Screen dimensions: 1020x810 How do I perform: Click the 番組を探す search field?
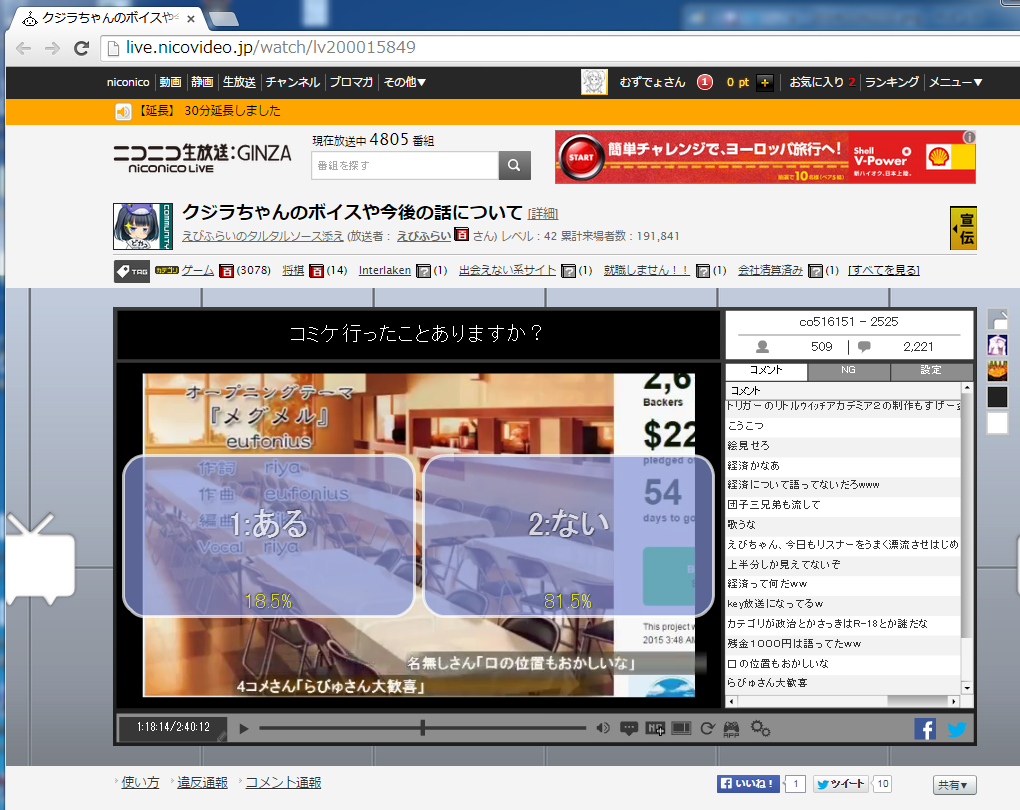click(x=405, y=165)
